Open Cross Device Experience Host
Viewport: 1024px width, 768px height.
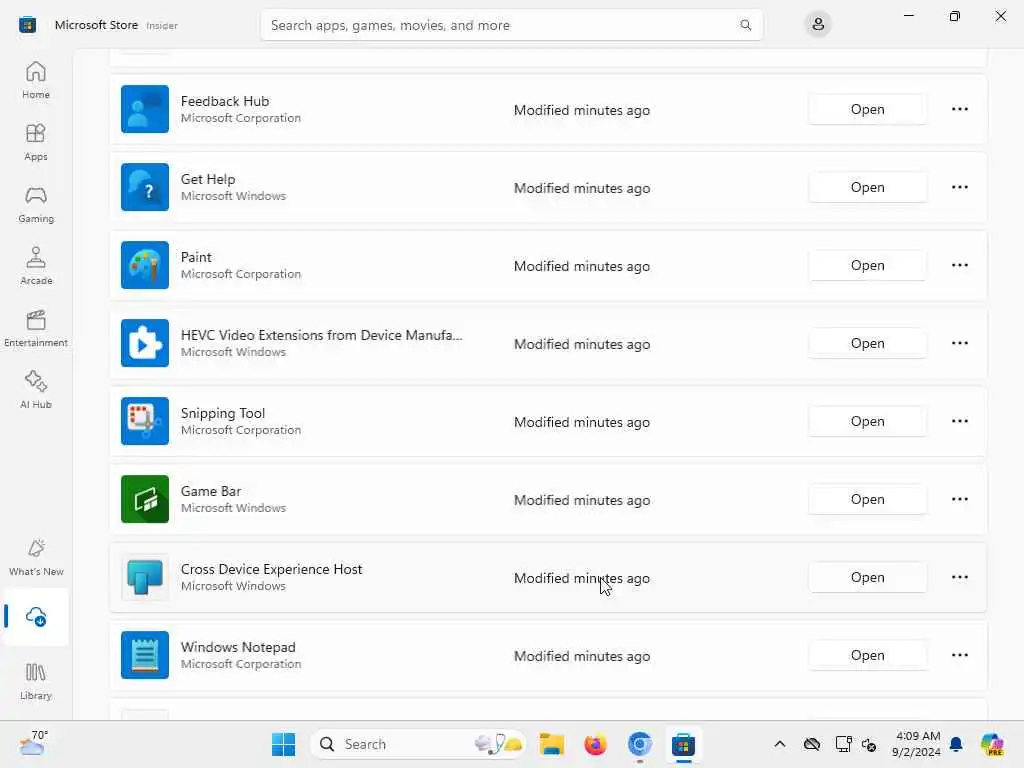click(867, 577)
